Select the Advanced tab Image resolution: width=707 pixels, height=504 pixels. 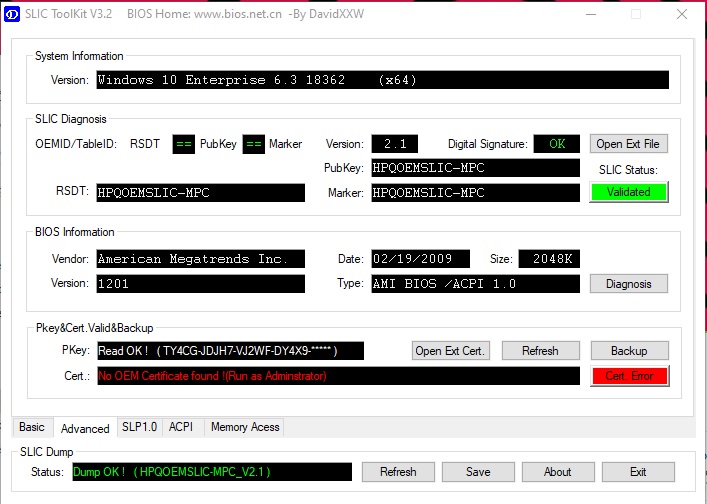pos(85,428)
